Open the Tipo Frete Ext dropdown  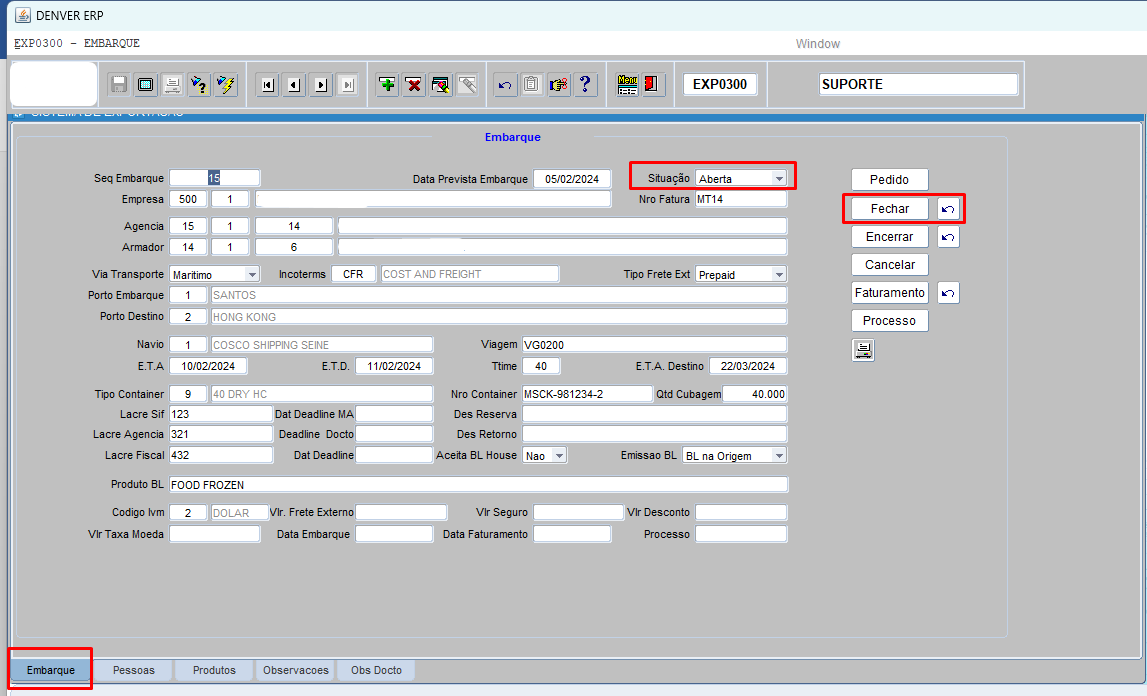[x=779, y=274]
